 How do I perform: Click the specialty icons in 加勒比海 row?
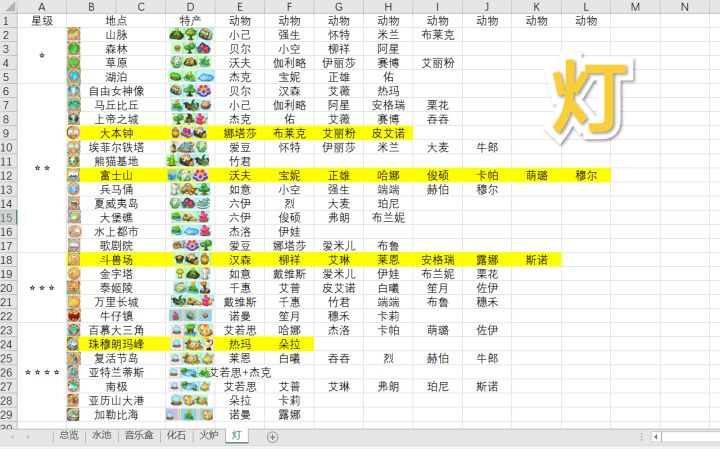[x=190, y=415]
